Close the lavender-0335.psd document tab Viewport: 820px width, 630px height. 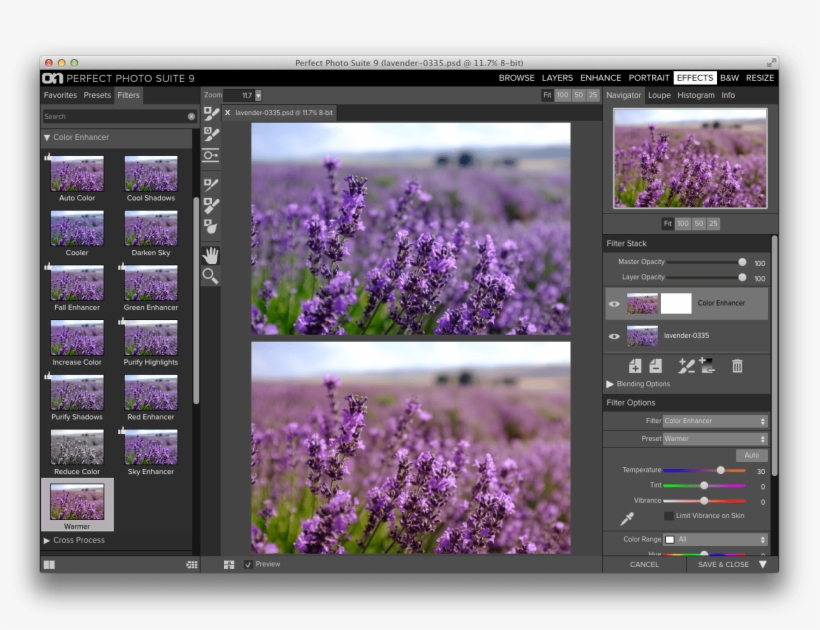228,114
